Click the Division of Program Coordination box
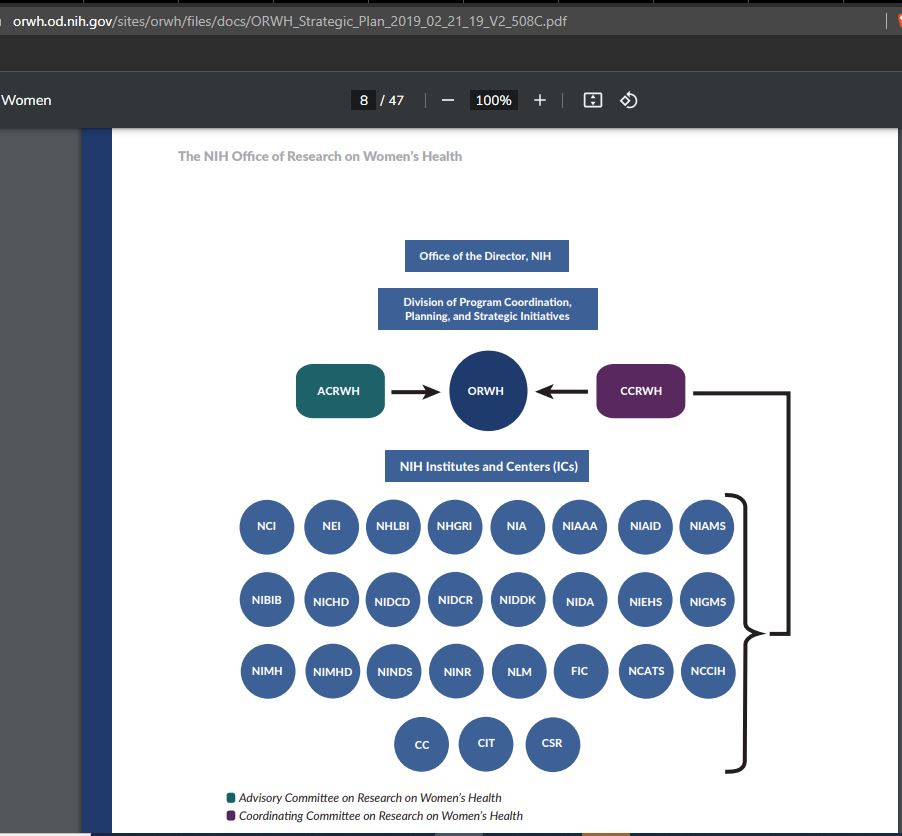The height and width of the screenshot is (836, 902). point(488,309)
